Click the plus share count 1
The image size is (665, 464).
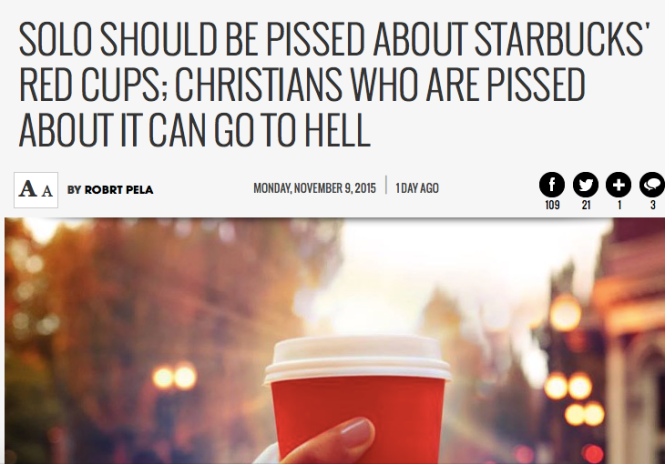(619, 205)
